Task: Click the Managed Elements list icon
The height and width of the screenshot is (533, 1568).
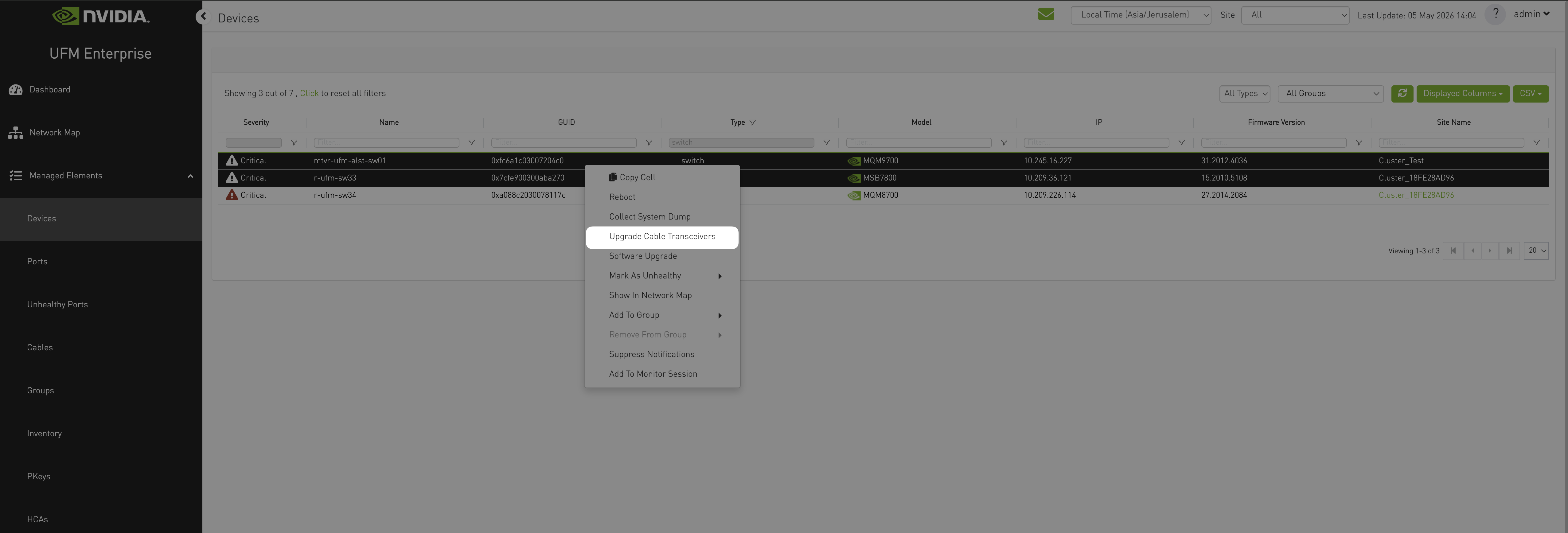Action: click(16, 176)
